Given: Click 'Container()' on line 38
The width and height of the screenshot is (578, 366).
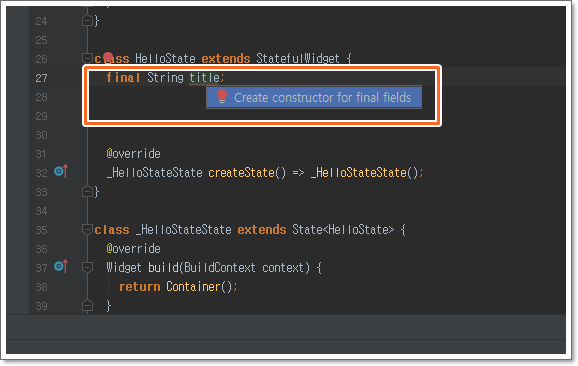Looking at the screenshot, I should [199, 286].
